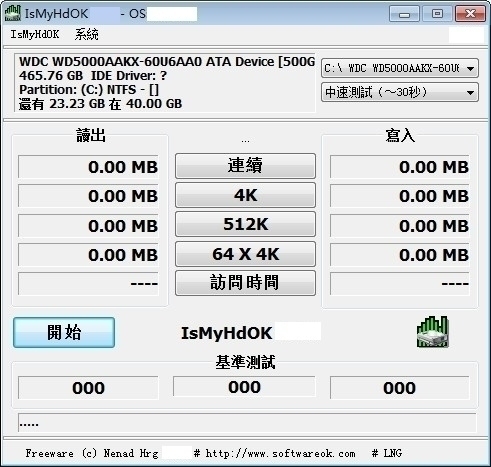Viewport: 491px width, 467px height.
Task: Open the drive selection dropdown C:\ WDC
Action: coord(400,68)
